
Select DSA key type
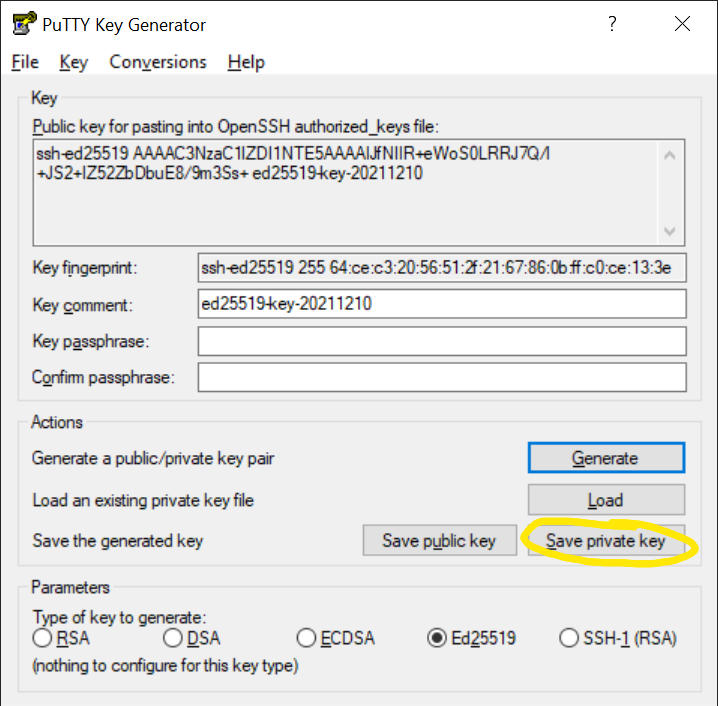tap(173, 638)
